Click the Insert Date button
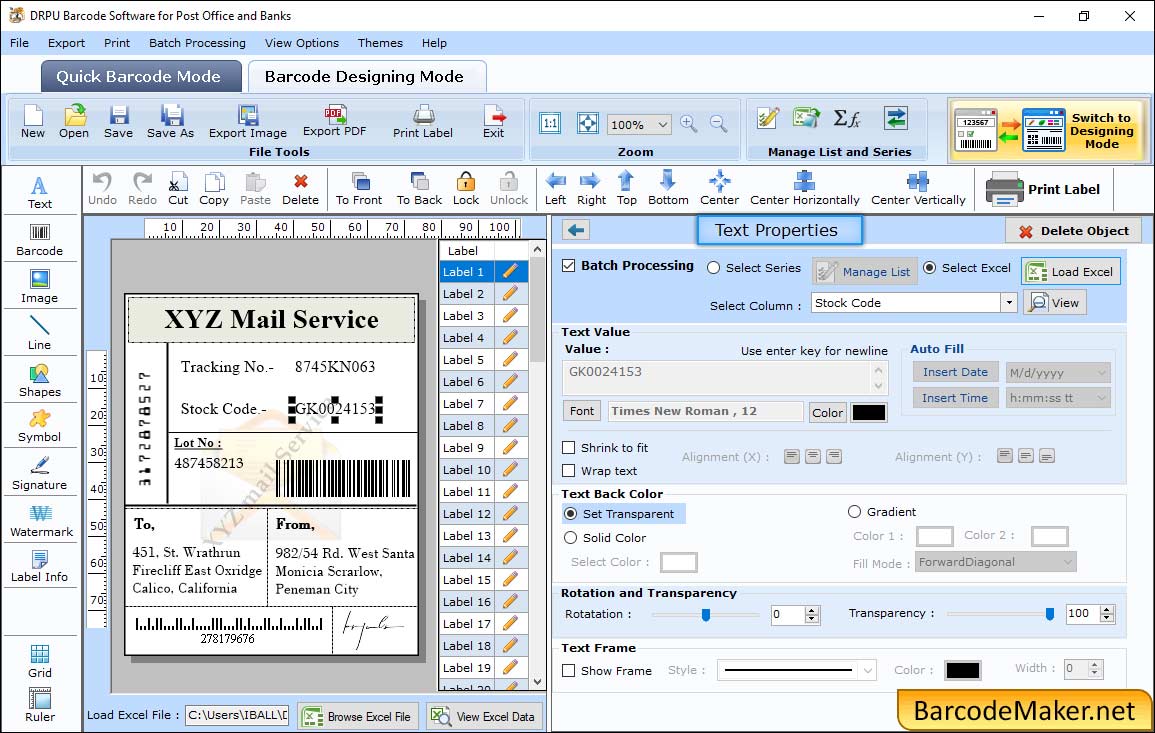Viewport: 1155px width, 733px height. (955, 372)
